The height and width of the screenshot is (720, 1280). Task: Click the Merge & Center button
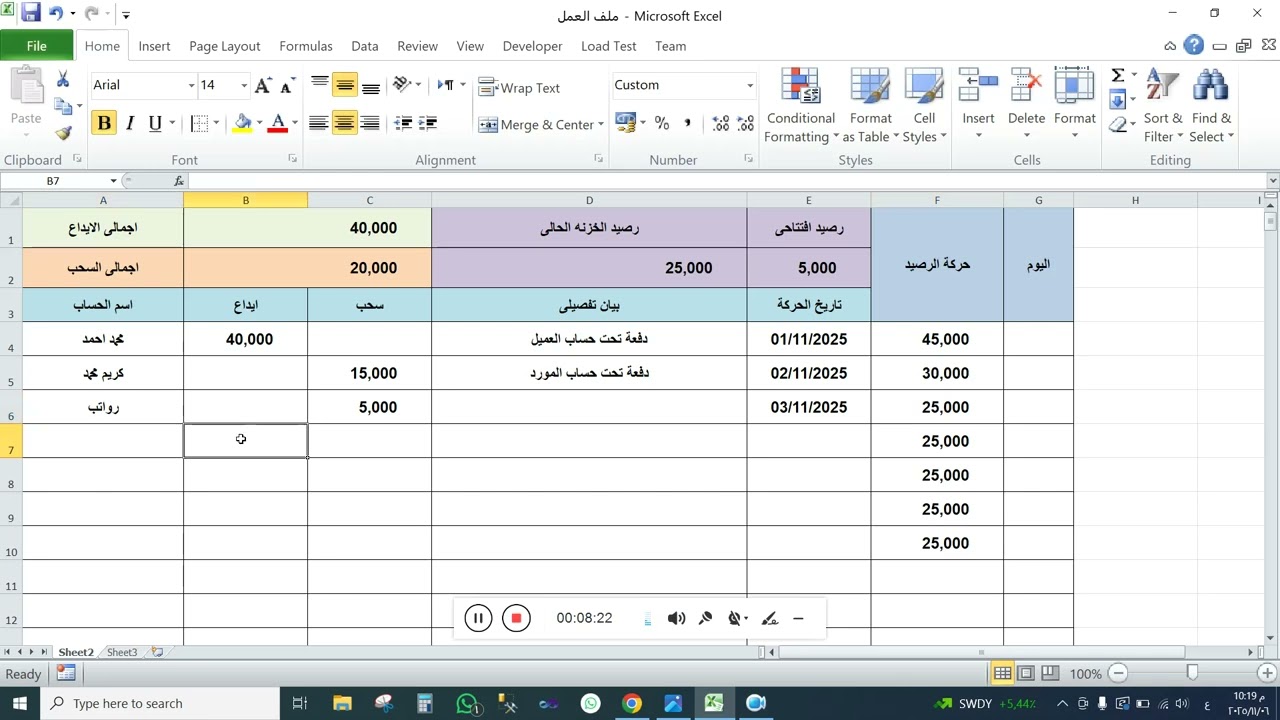click(536, 125)
